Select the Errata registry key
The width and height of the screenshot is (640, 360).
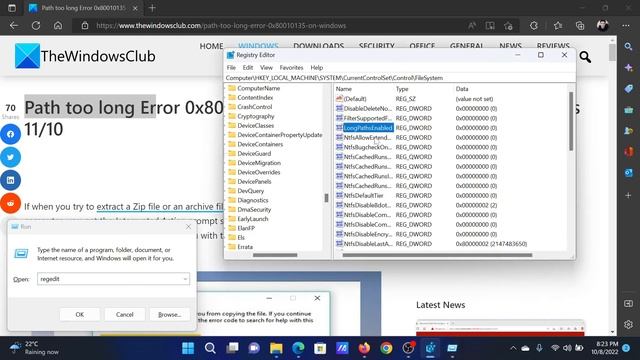[x=245, y=247]
